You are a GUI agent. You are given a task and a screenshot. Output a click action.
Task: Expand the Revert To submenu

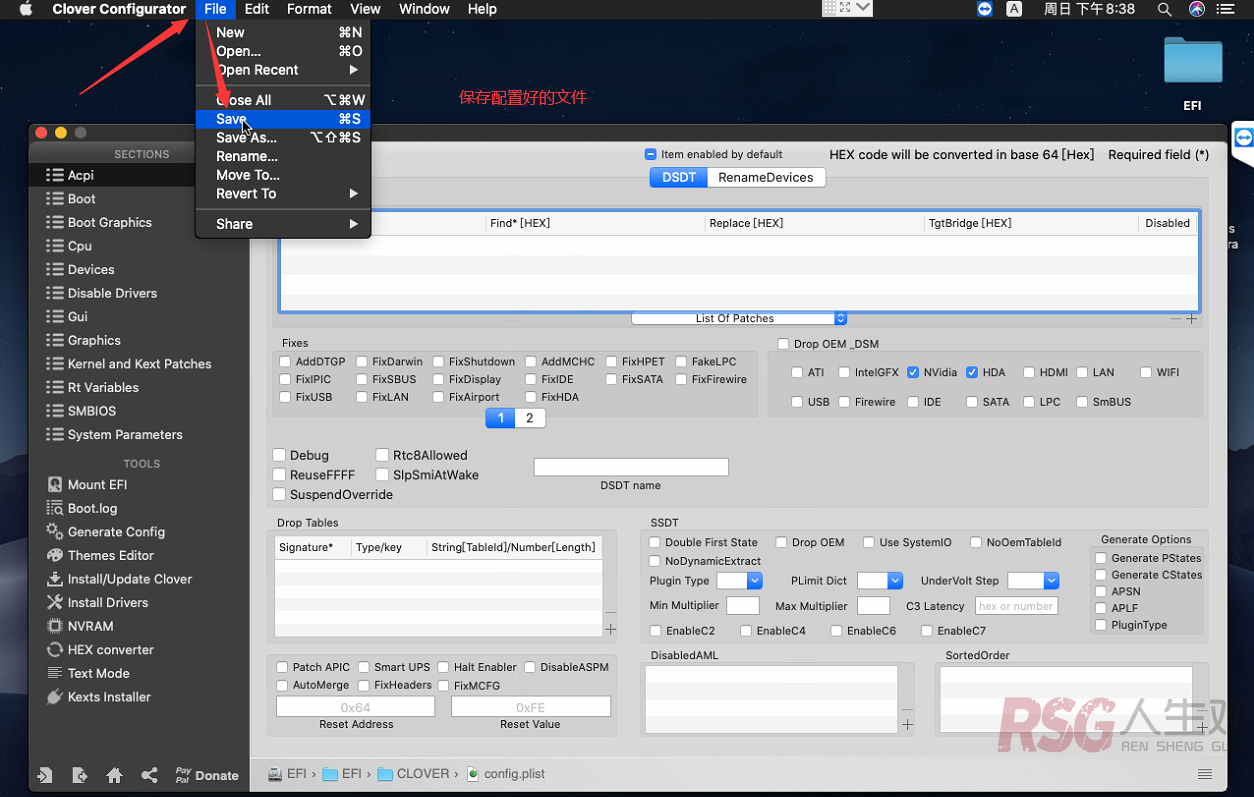284,194
